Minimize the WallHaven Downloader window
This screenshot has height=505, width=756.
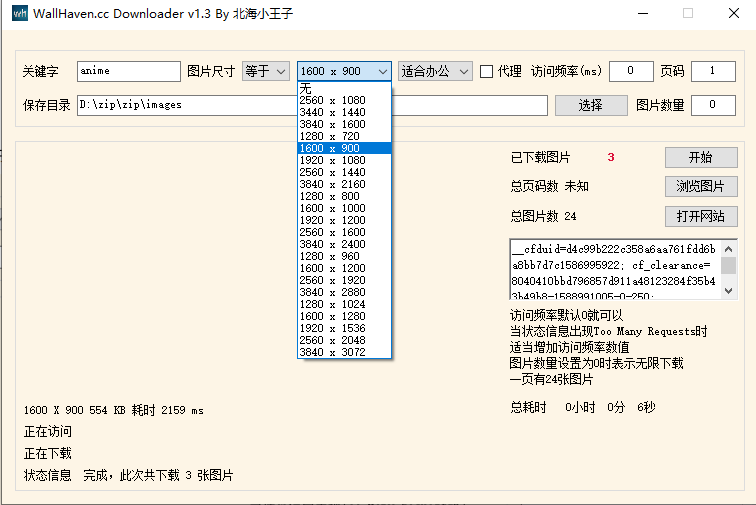click(x=643, y=14)
